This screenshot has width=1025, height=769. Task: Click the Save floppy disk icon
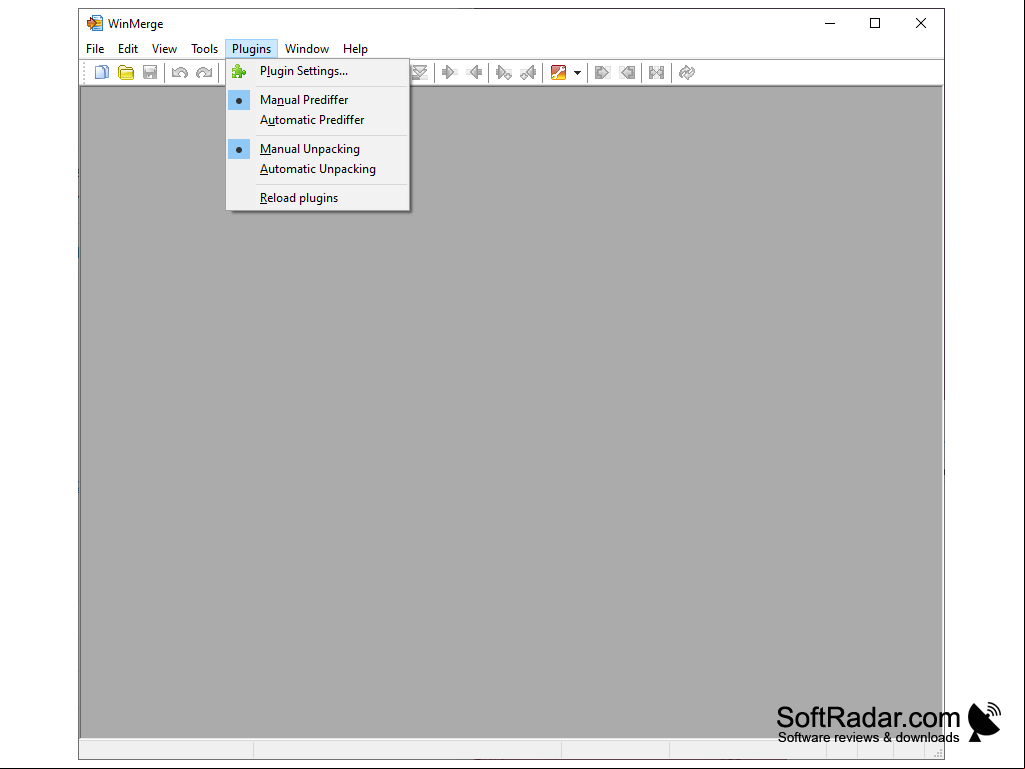click(x=150, y=73)
